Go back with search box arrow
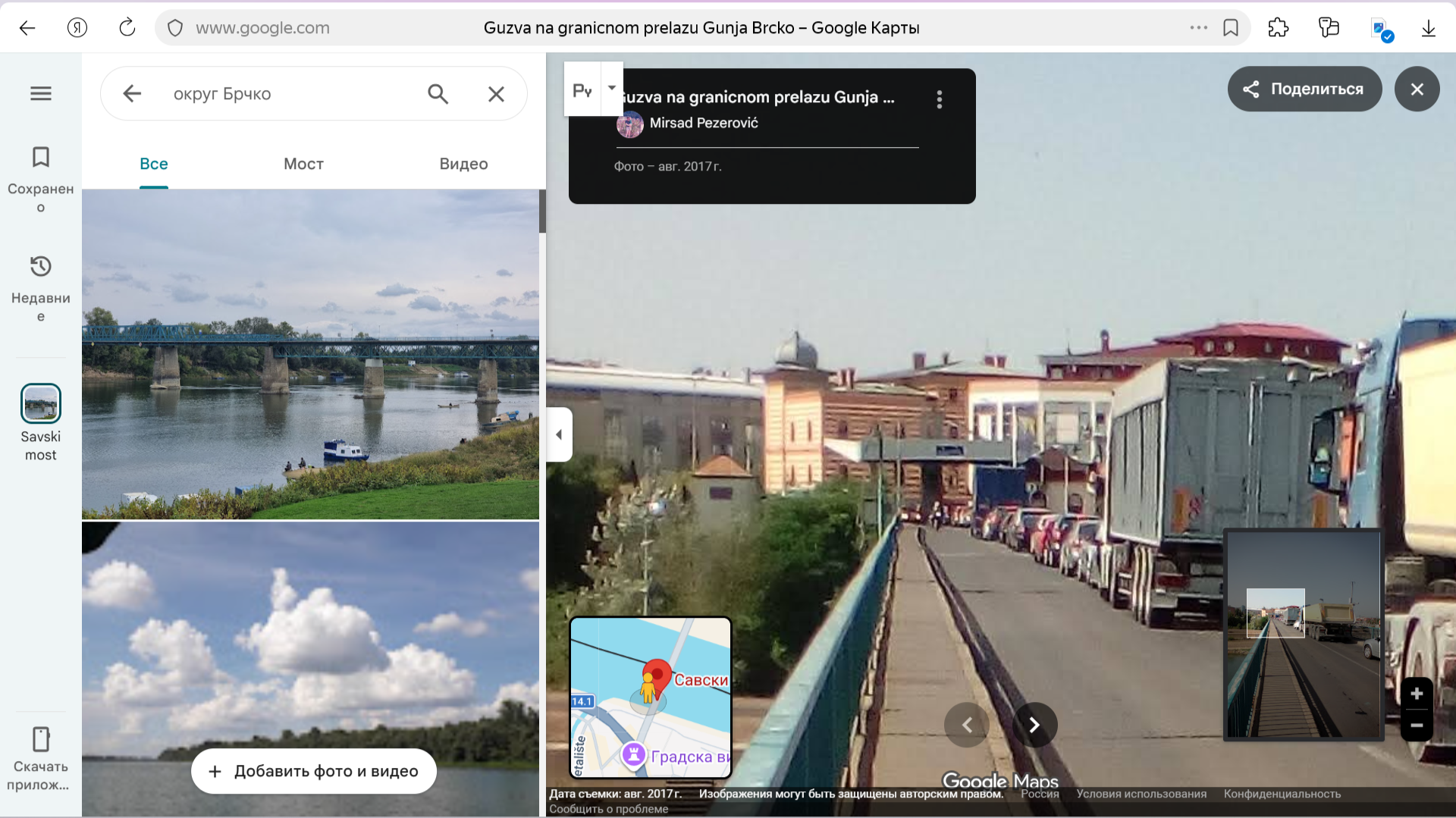Screen dimensions: 1456x818 pyautogui.click(x=132, y=94)
